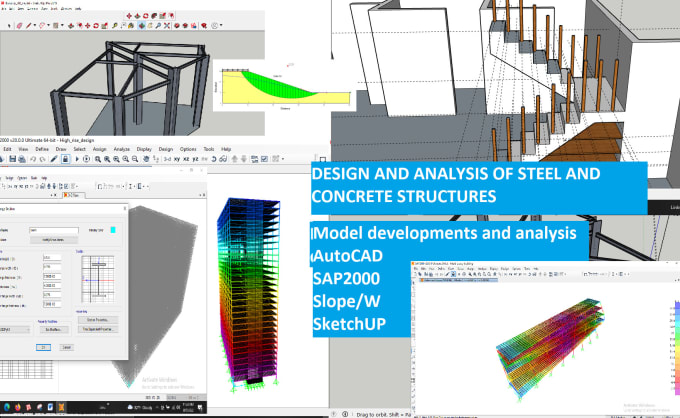Open SAP2000 orange icon in taskbar
Screen dimensions: 680x418
point(62,407)
